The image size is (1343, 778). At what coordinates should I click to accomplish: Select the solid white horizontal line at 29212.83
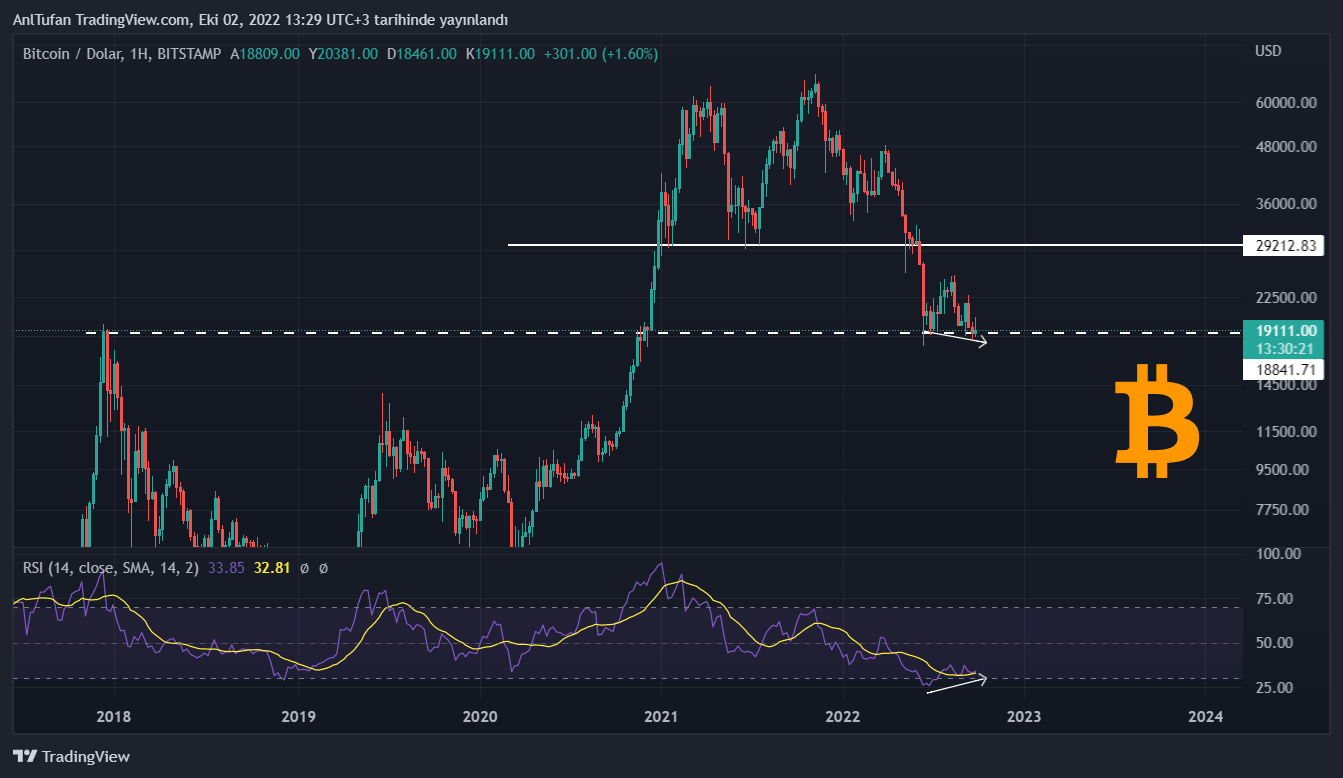click(800, 244)
